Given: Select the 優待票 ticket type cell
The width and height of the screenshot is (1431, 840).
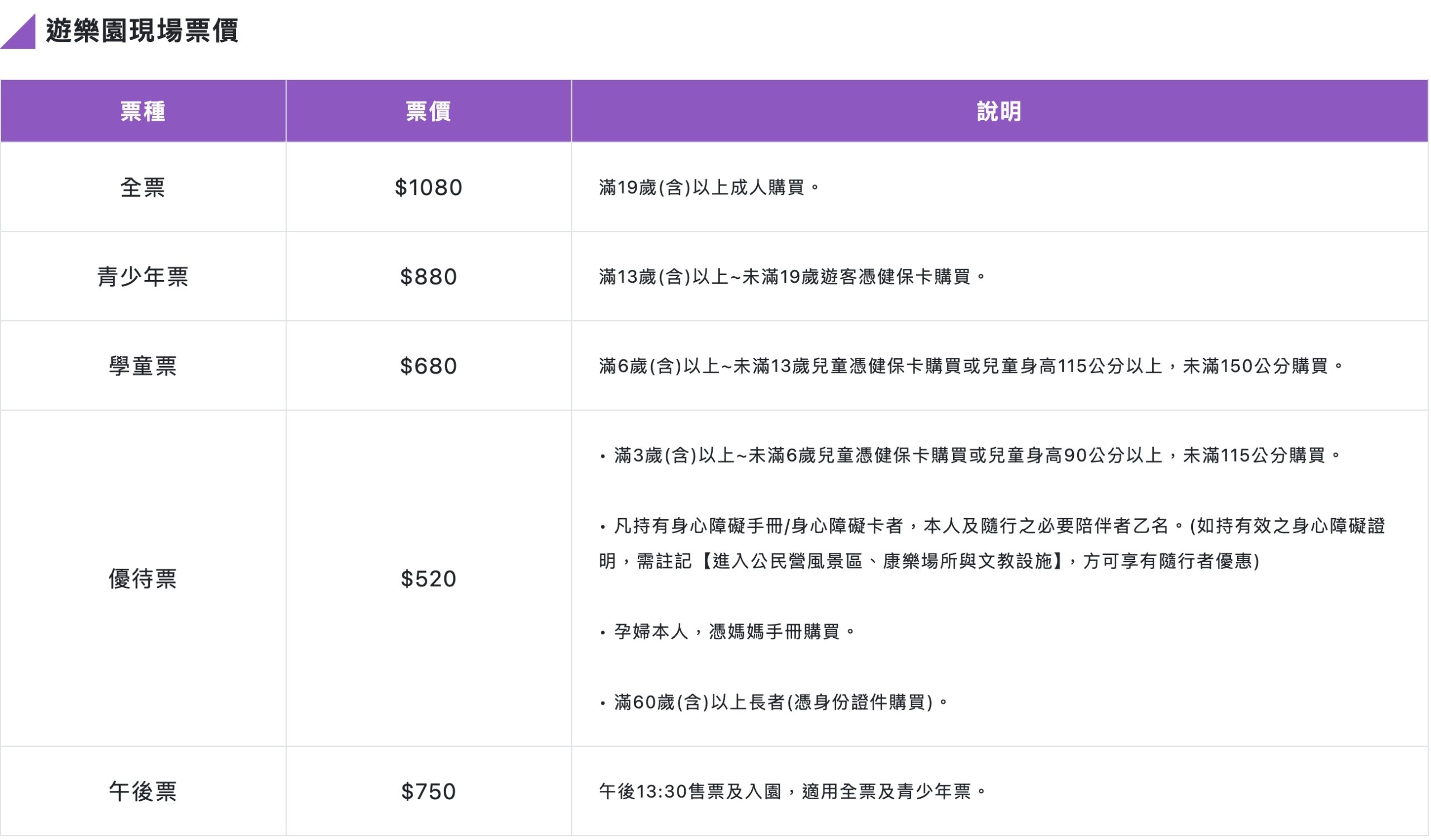Looking at the screenshot, I should 143,580.
